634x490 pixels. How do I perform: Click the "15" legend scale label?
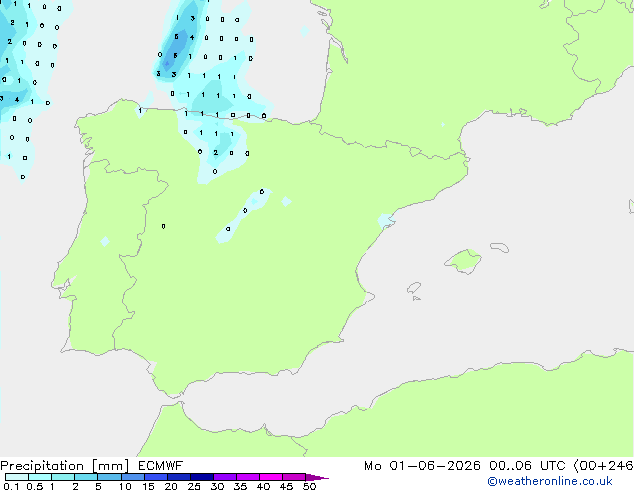click(x=148, y=486)
